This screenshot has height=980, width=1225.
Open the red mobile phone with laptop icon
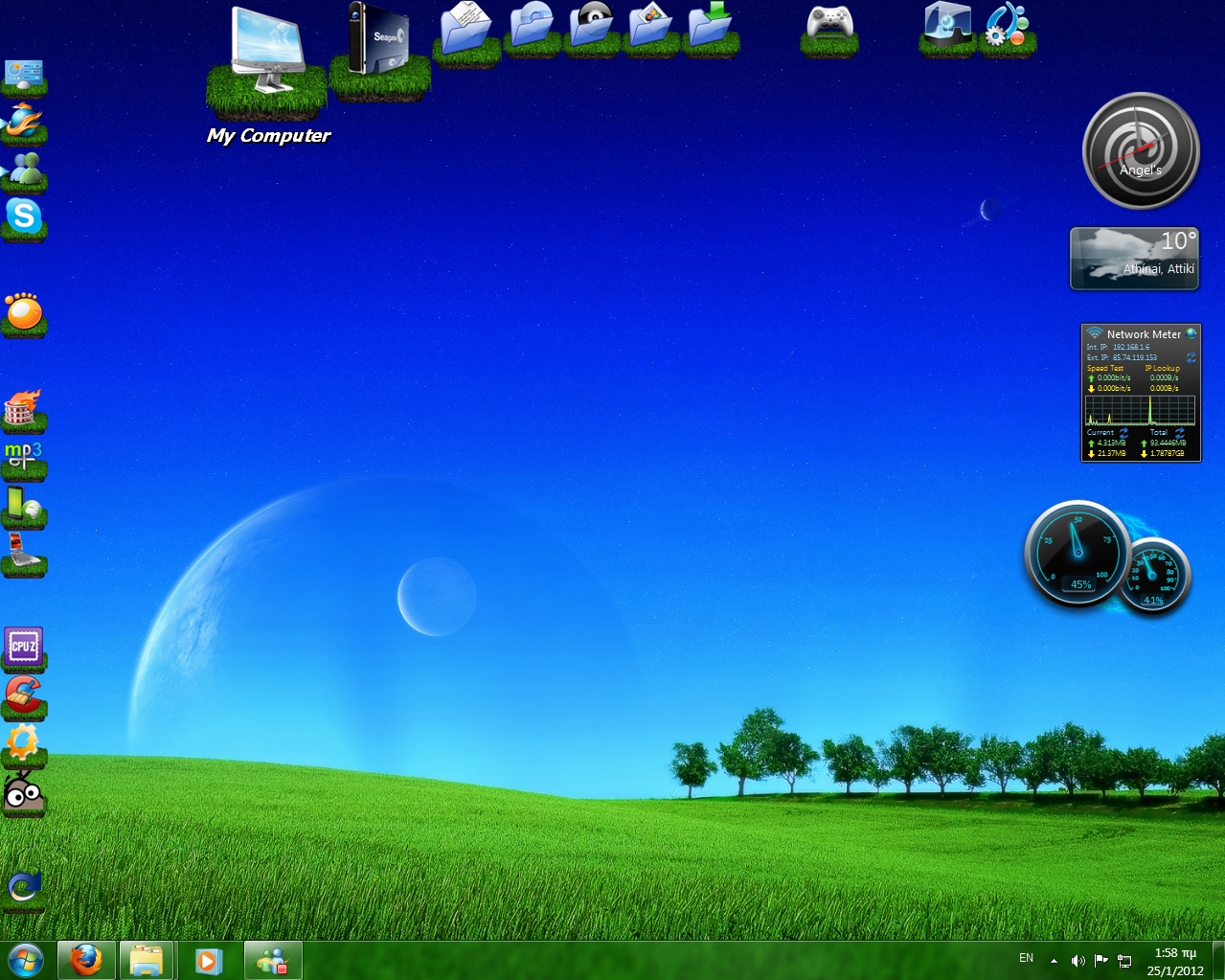(24, 553)
